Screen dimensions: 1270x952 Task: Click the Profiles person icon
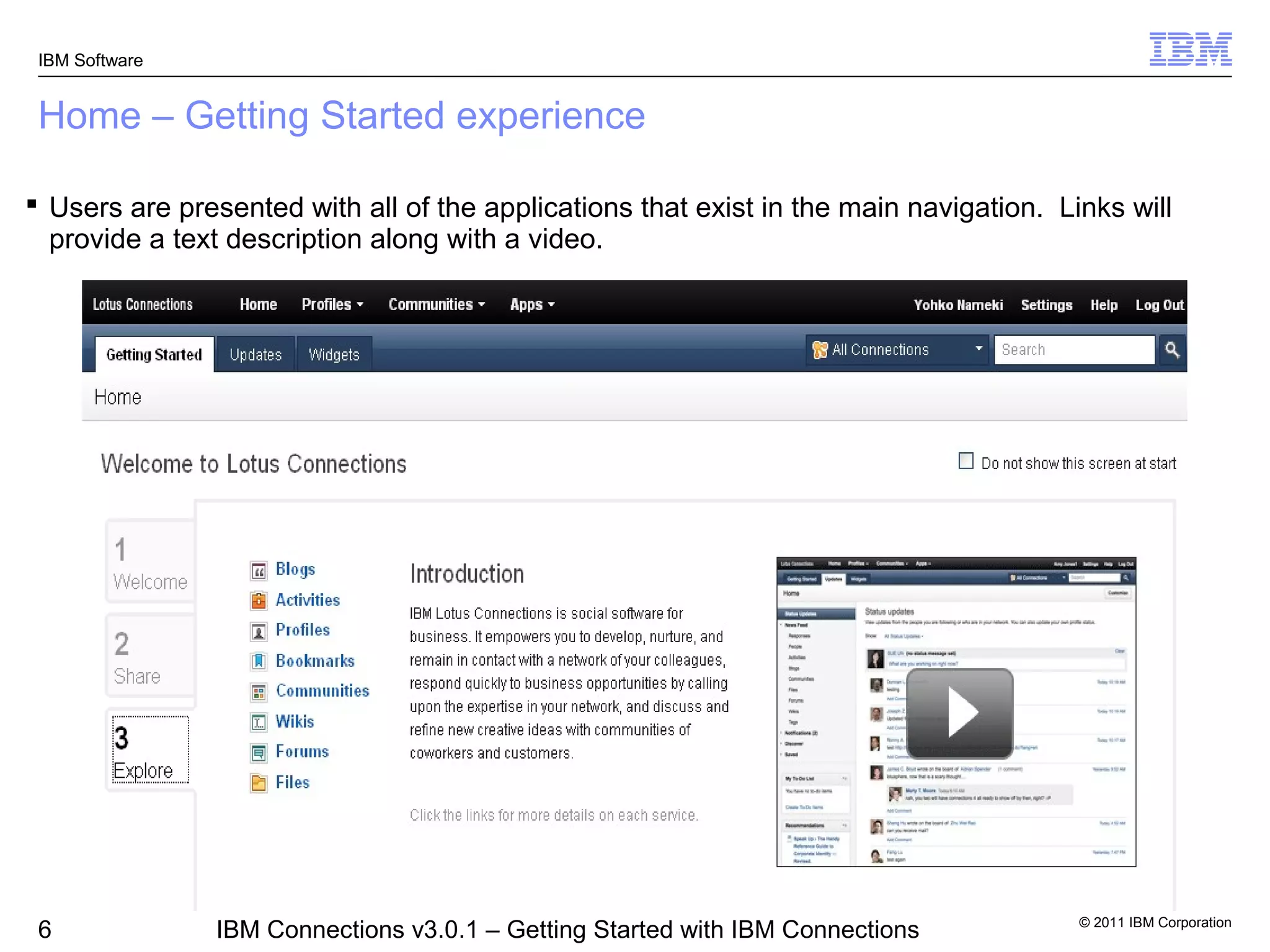click(x=259, y=631)
